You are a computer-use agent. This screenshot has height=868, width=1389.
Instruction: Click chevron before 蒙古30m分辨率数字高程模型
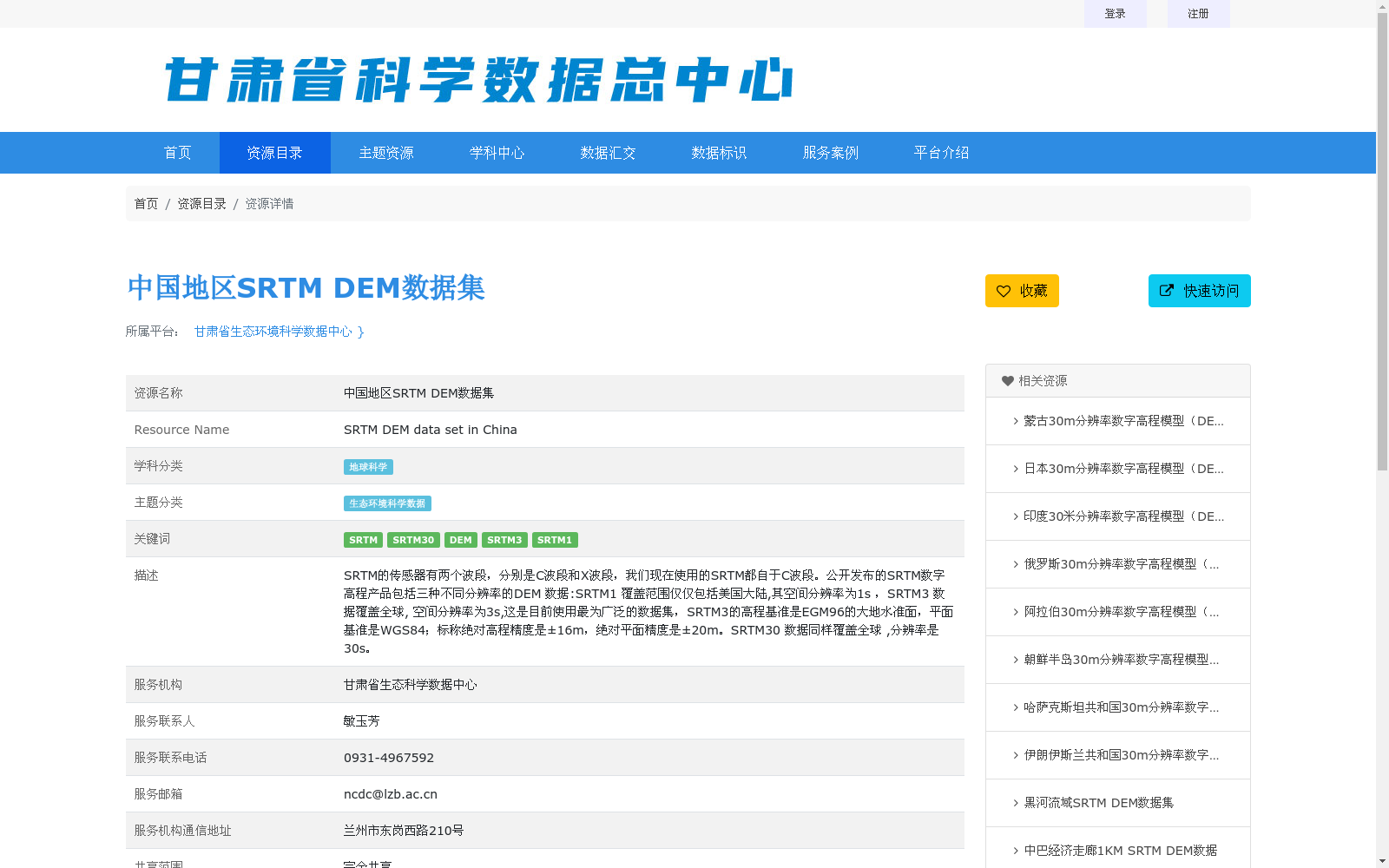[x=1016, y=421]
